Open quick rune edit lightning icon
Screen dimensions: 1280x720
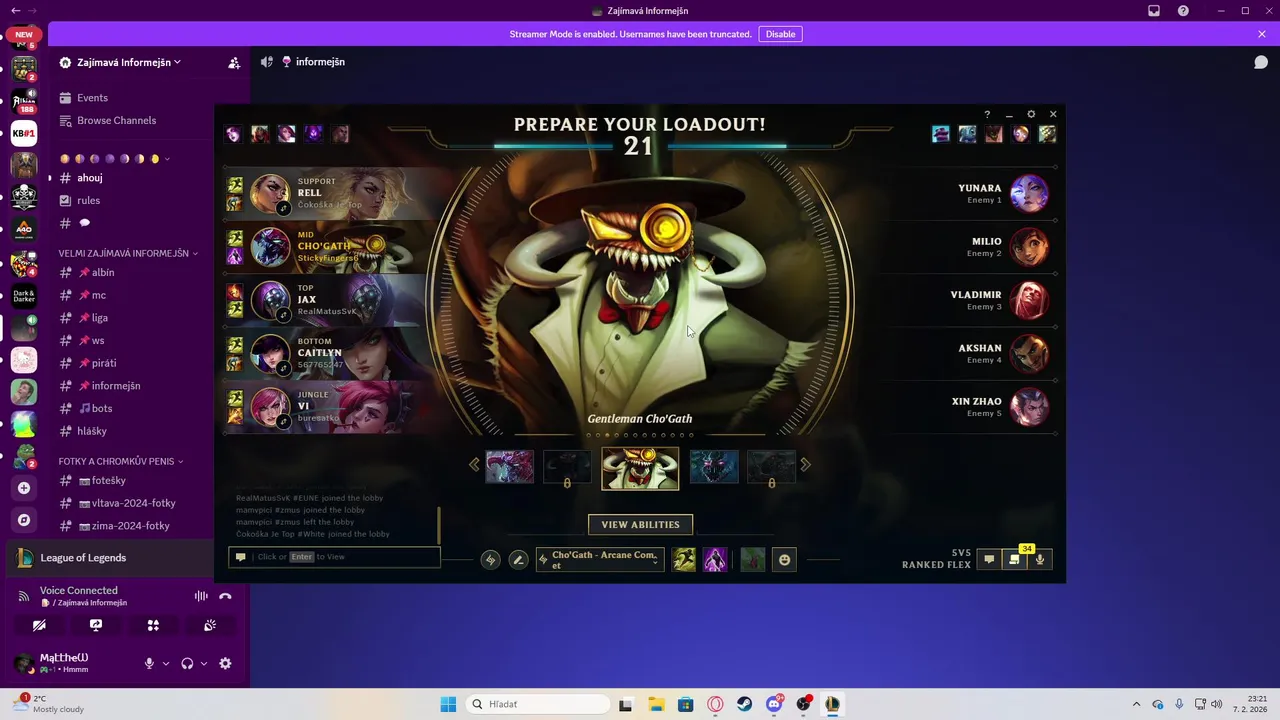(x=490, y=560)
